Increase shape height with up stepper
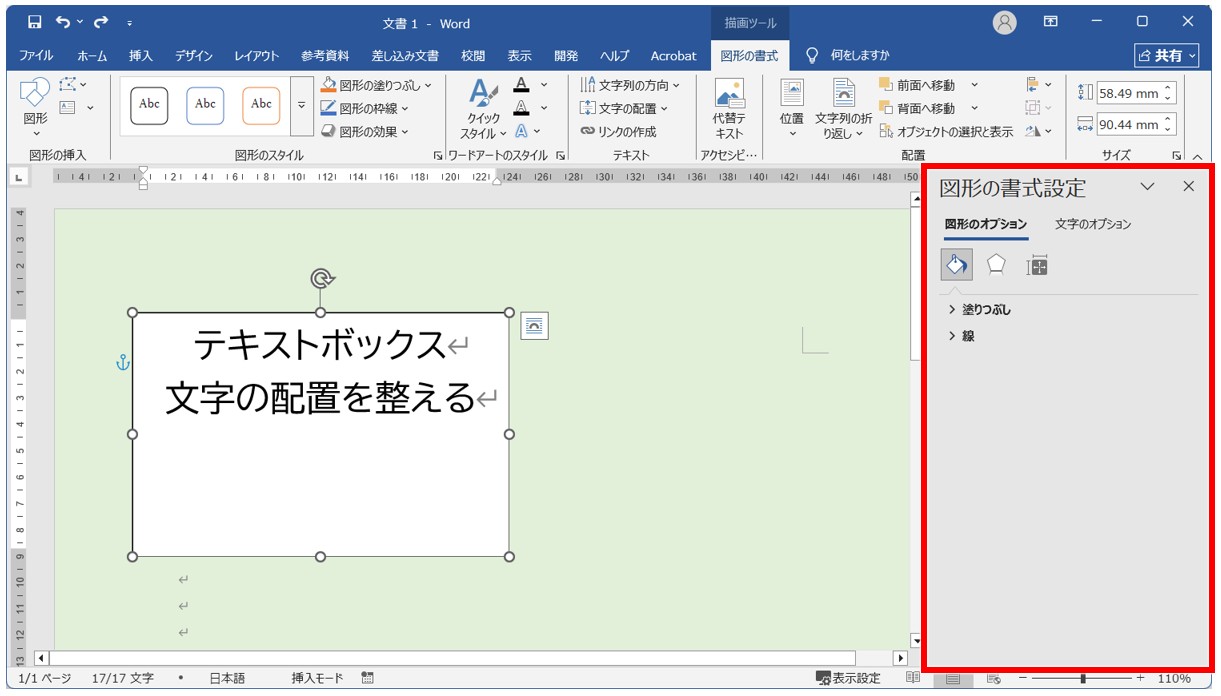Image resolution: width=1221 pixels, height=696 pixels. [x=1170, y=88]
